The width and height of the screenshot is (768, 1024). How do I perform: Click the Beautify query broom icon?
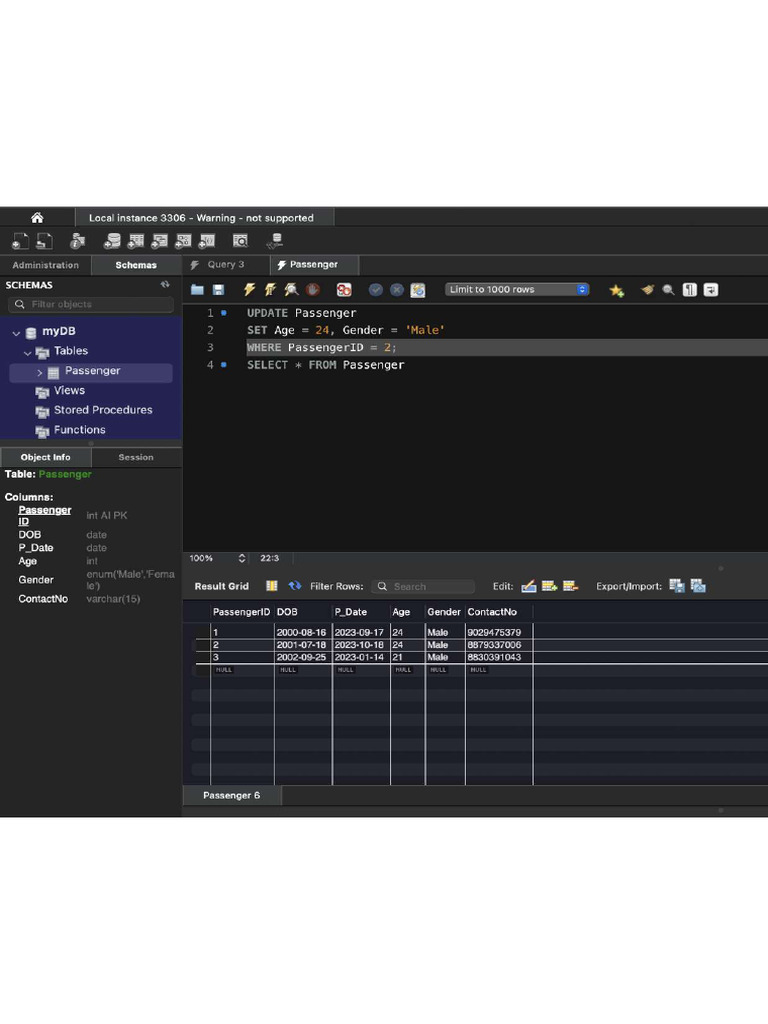(x=647, y=290)
